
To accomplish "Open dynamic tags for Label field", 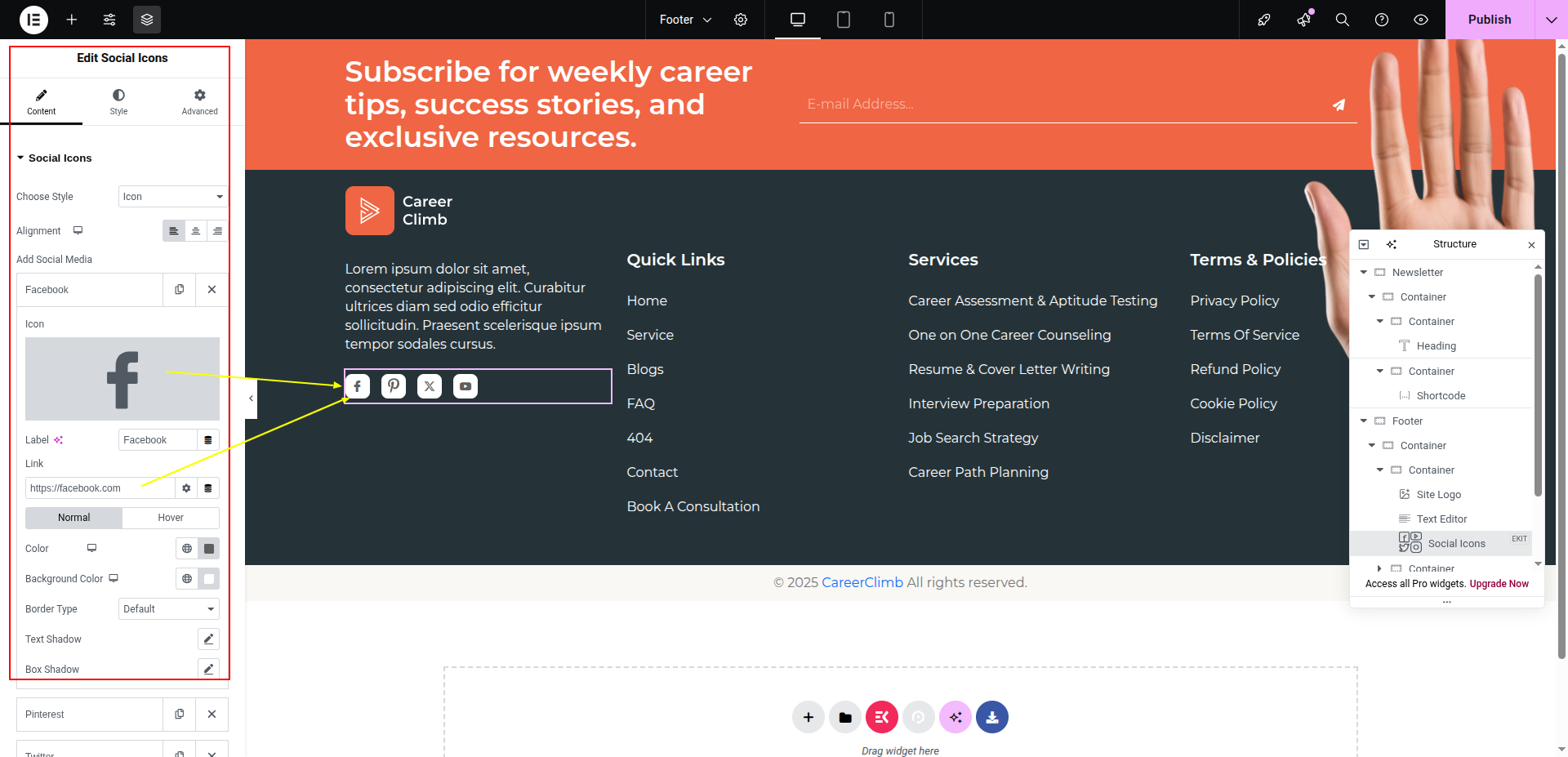I will point(208,439).
